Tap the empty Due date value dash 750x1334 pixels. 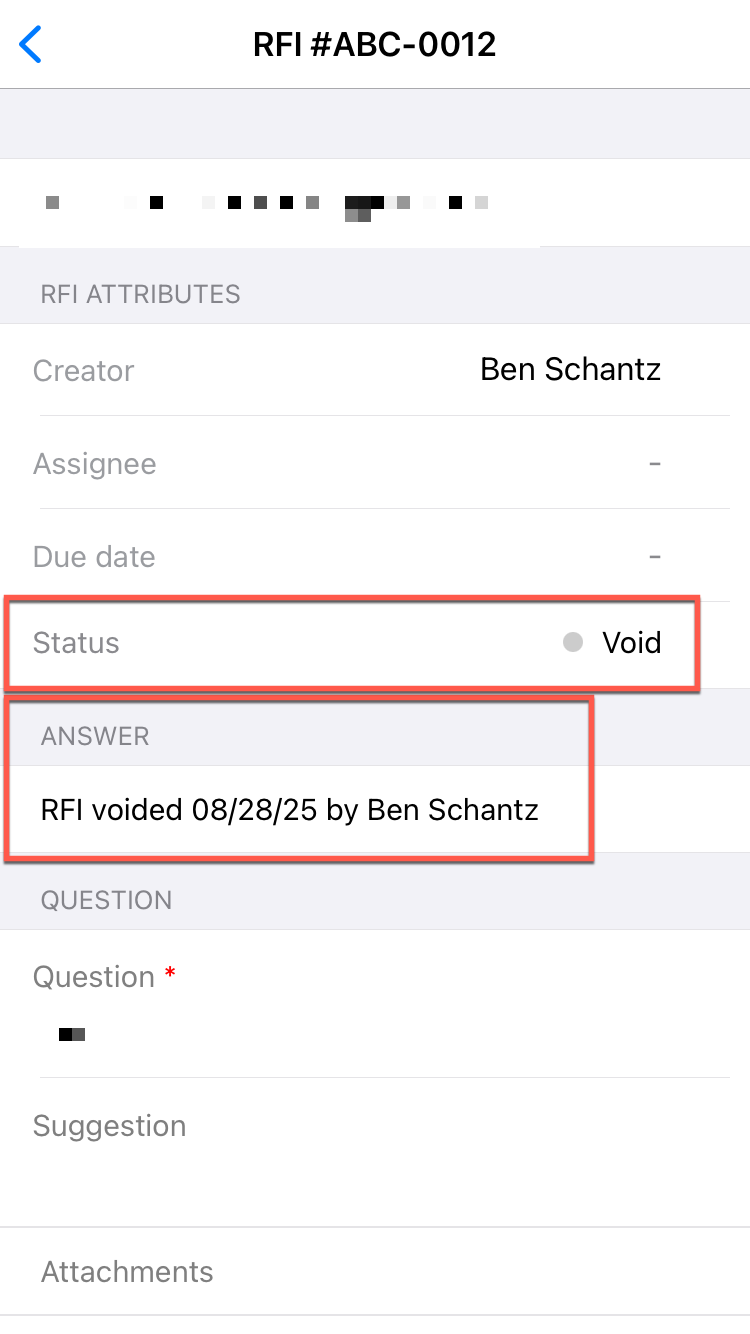click(655, 557)
